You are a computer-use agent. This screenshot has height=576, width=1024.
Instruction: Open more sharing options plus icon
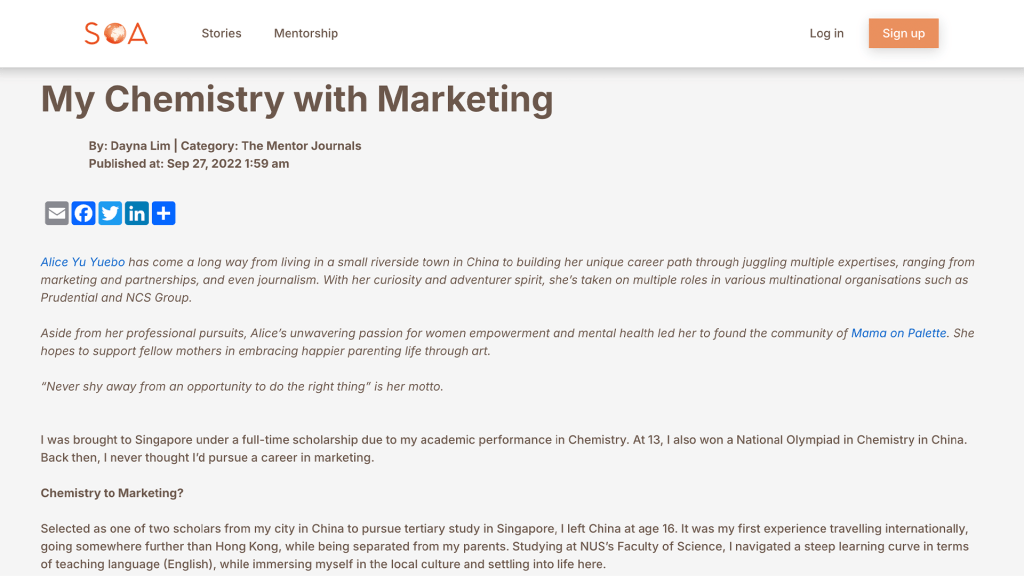pos(163,213)
